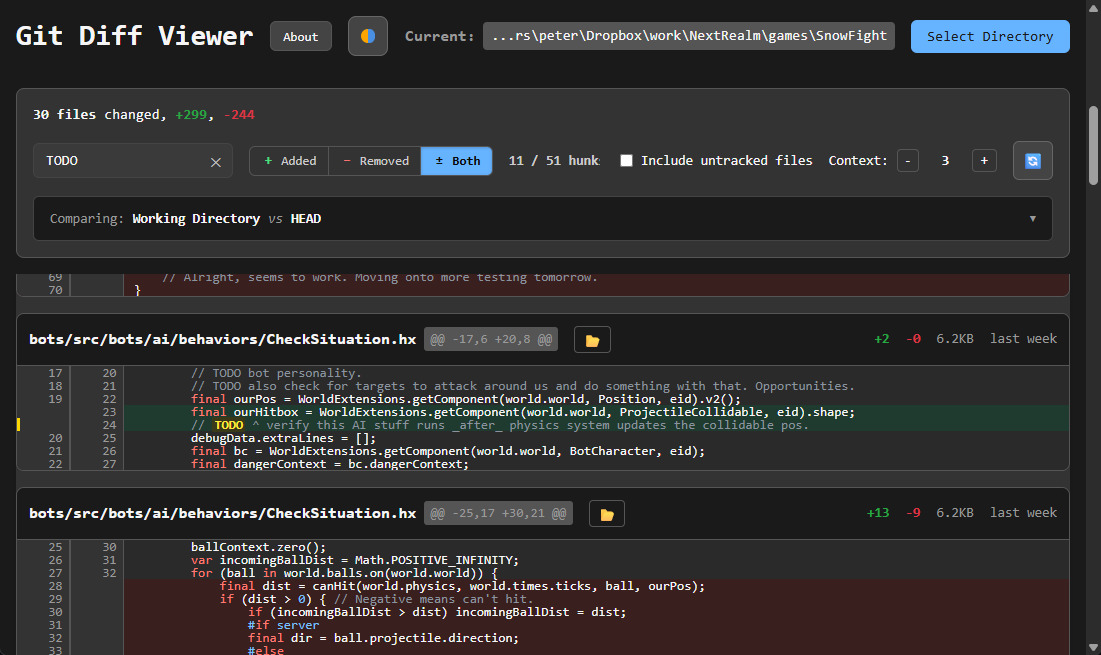
Task: Enable Include untracked files checkbox
Action: click(626, 161)
